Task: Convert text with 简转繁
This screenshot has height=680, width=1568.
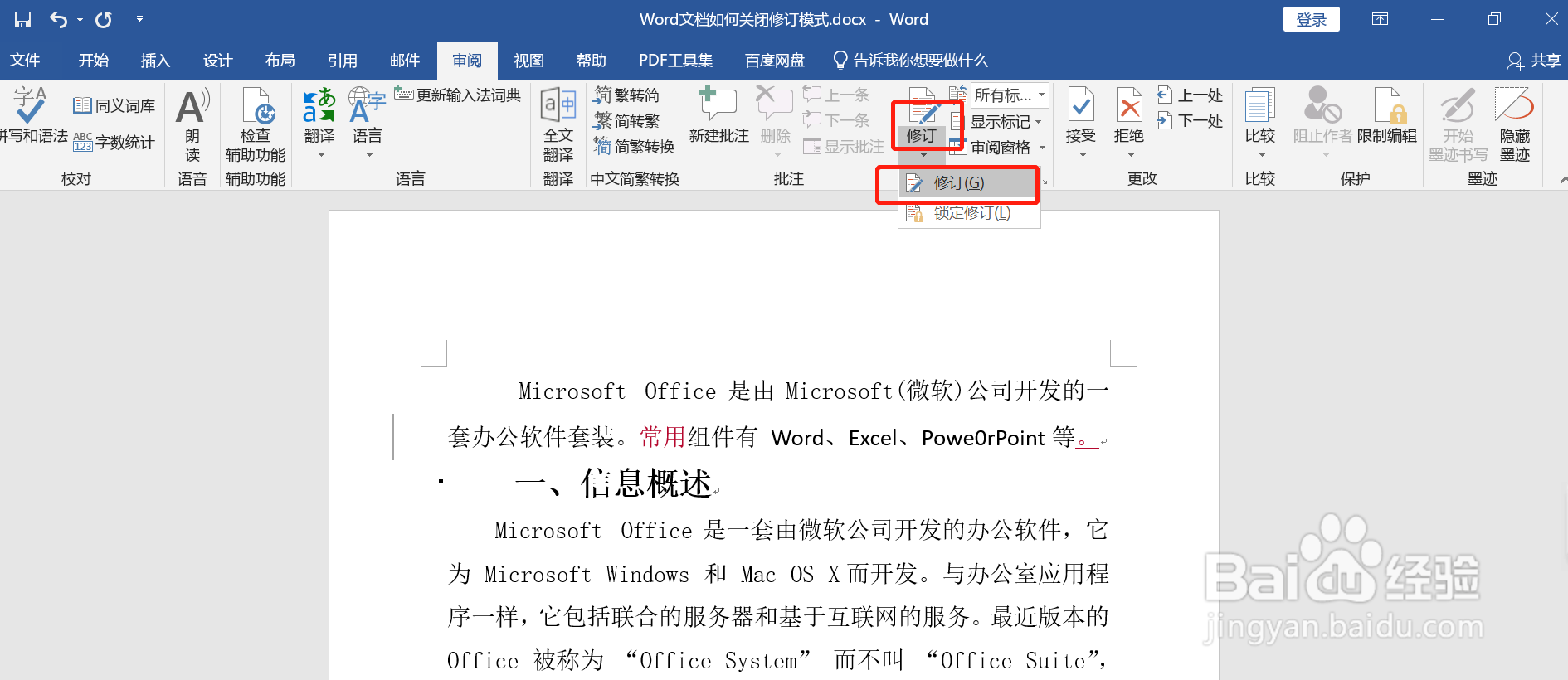Action: [627, 120]
